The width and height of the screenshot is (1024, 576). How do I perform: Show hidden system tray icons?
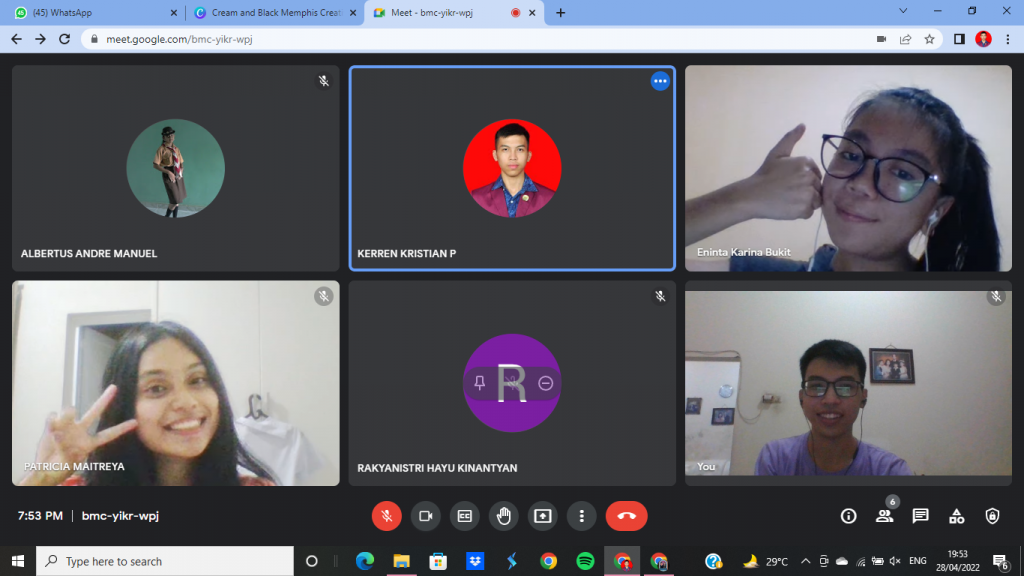tap(805, 561)
